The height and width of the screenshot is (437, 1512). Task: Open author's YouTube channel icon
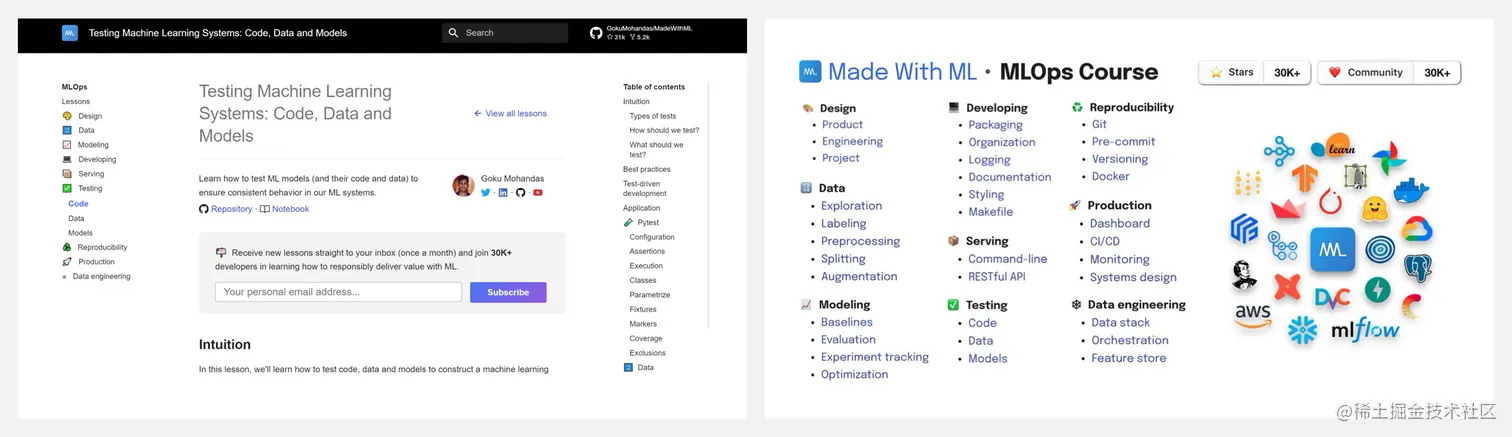tap(538, 192)
